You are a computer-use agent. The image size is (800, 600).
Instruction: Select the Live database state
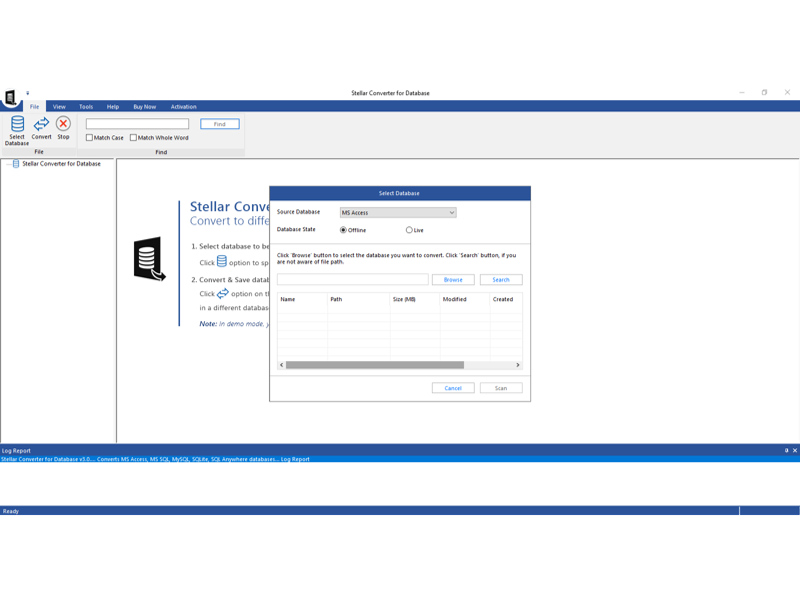409,230
